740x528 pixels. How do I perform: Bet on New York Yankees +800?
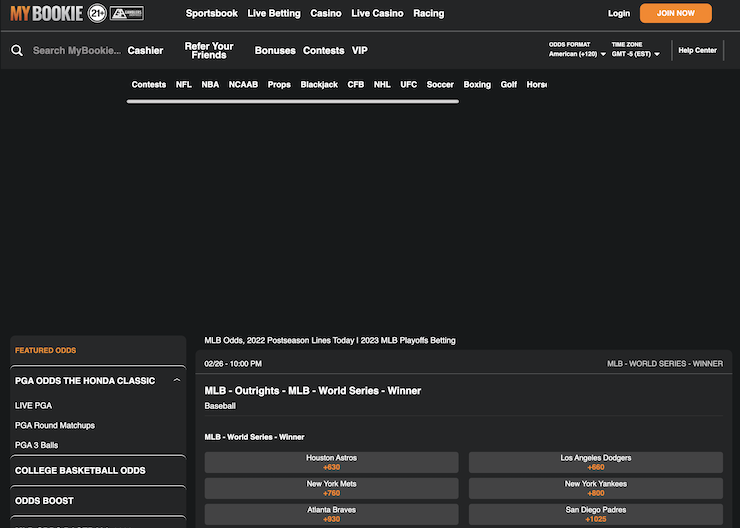coord(596,488)
